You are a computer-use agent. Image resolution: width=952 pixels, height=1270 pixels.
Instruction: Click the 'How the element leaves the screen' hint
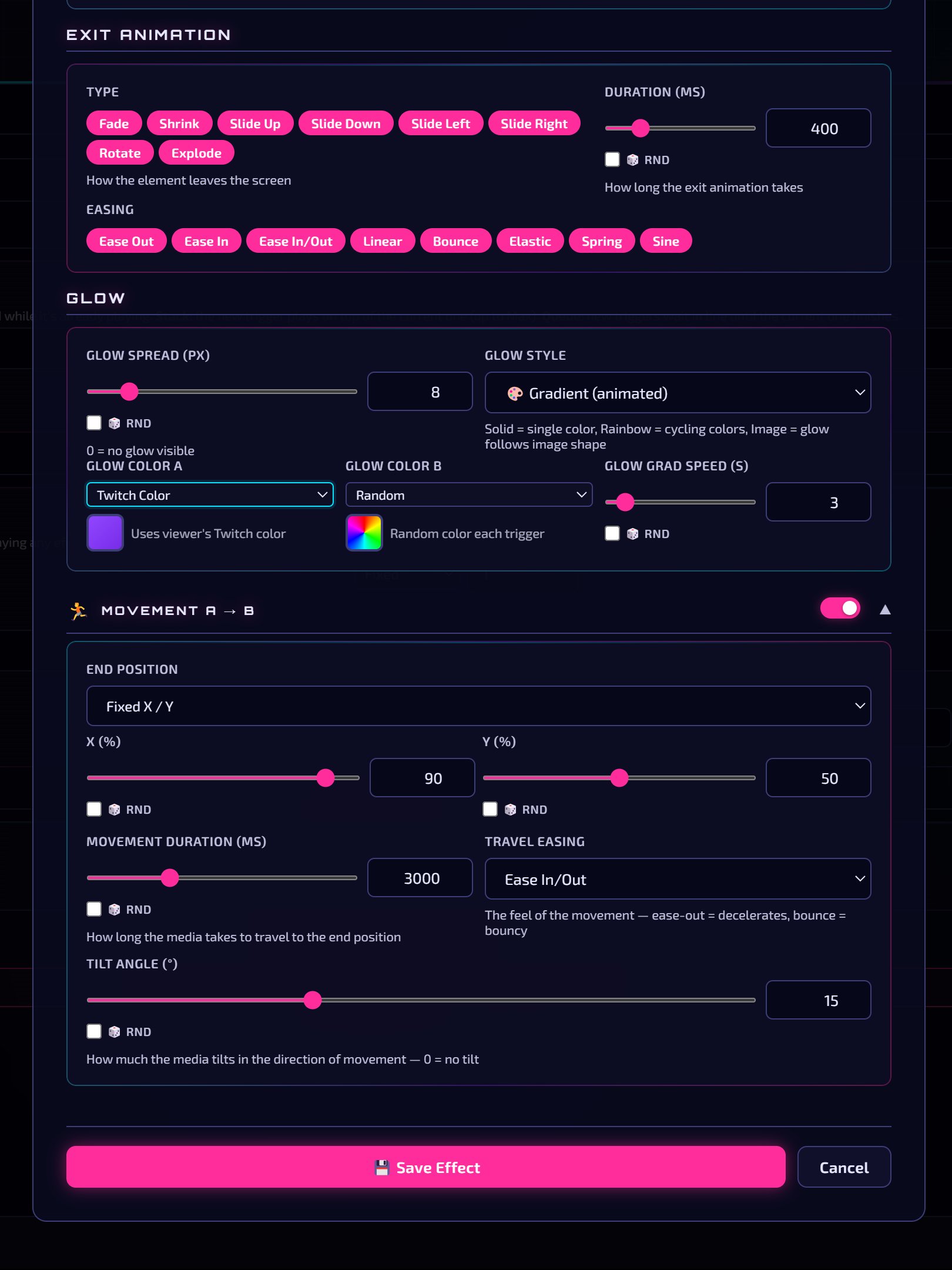coord(189,181)
